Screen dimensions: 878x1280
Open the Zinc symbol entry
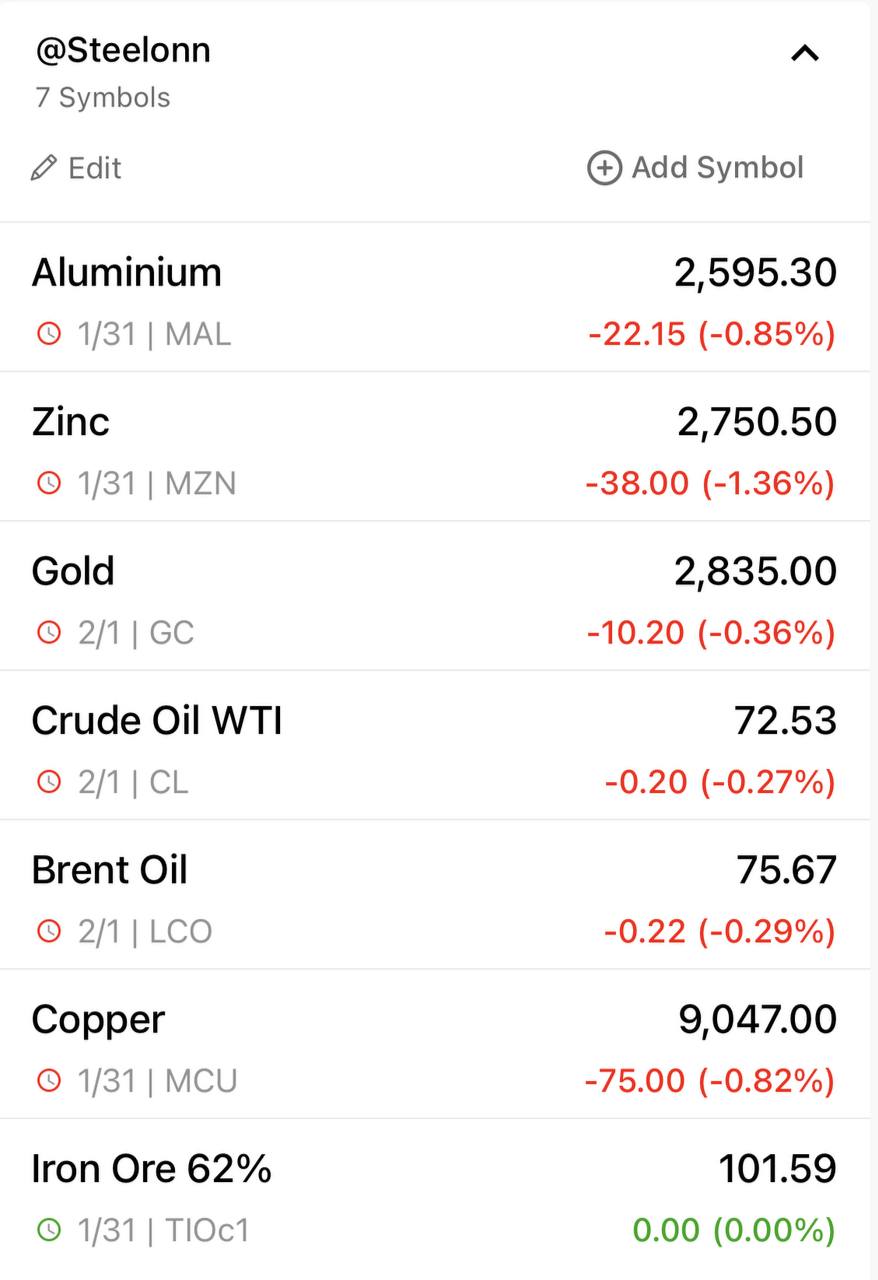435,447
